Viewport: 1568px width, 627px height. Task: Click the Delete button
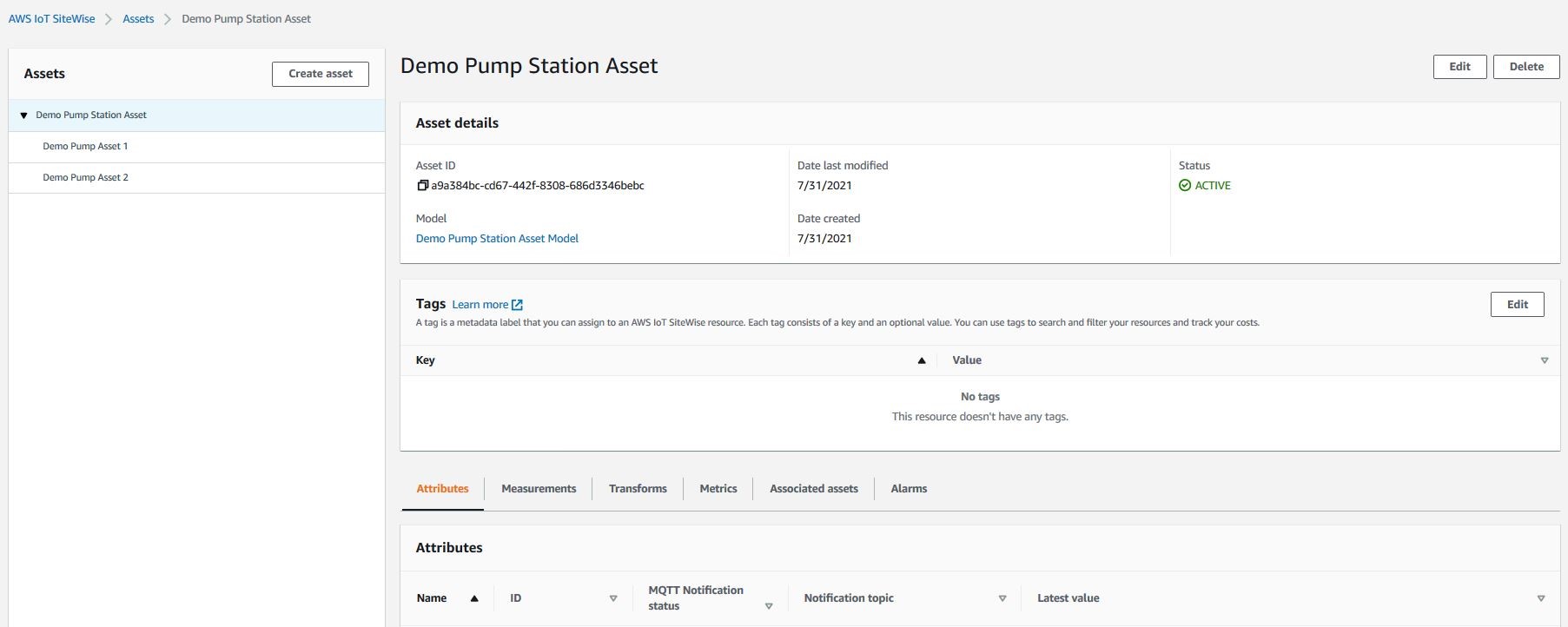click(1526, 67)
